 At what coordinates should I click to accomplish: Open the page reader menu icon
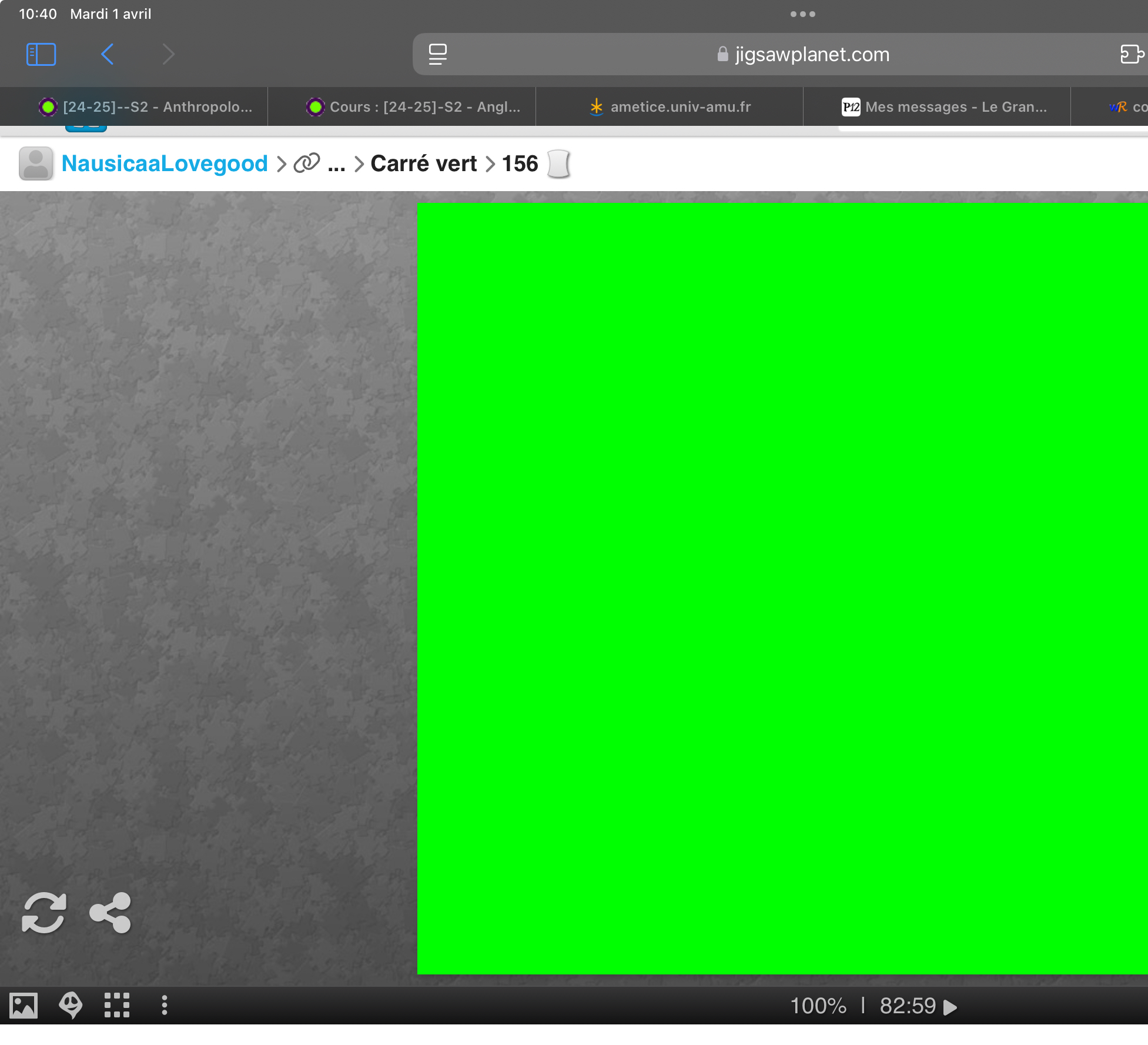pos(438,55)
